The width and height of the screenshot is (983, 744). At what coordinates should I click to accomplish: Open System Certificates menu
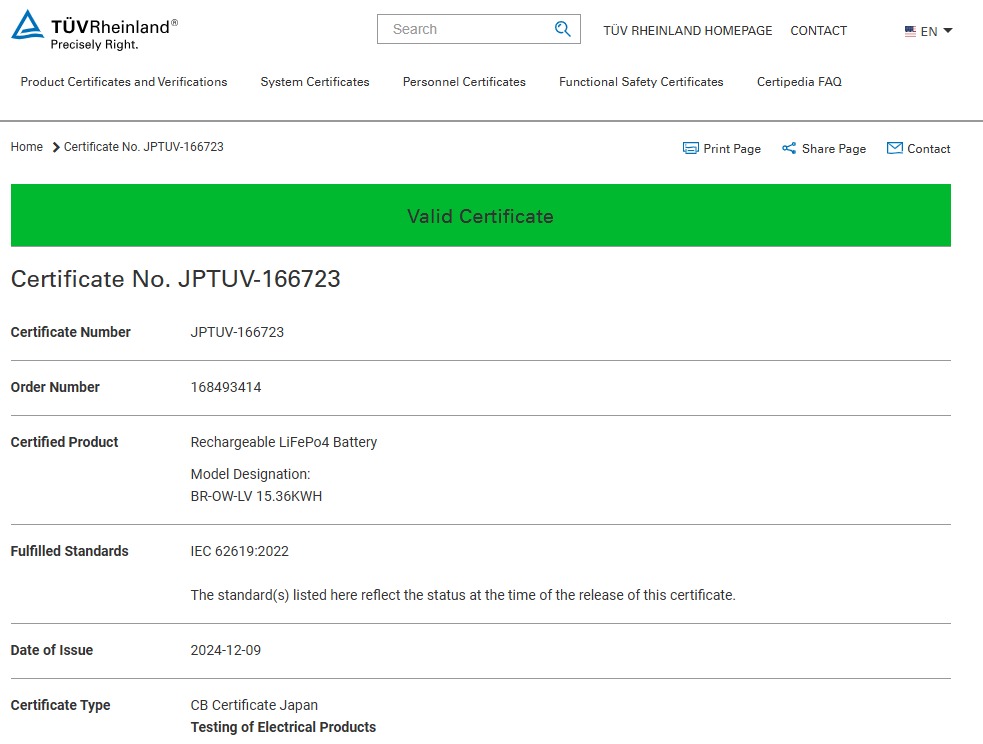coord(315,82)
